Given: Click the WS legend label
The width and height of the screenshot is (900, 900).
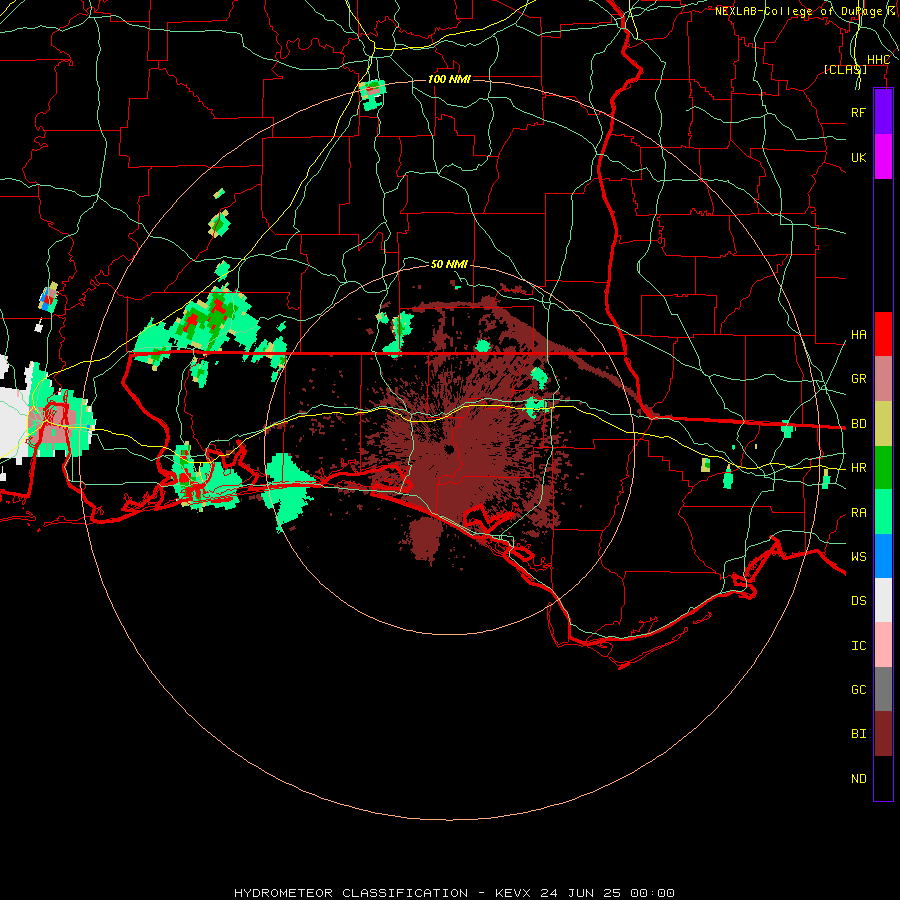Looking at the screenshot, I should [858, 556].
